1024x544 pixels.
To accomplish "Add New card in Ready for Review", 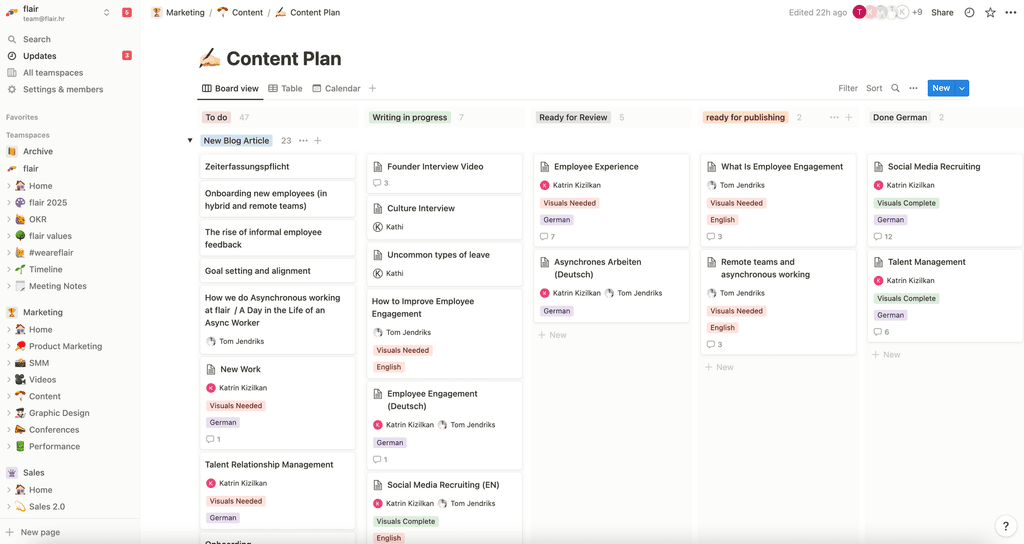I will pos(552,335).
